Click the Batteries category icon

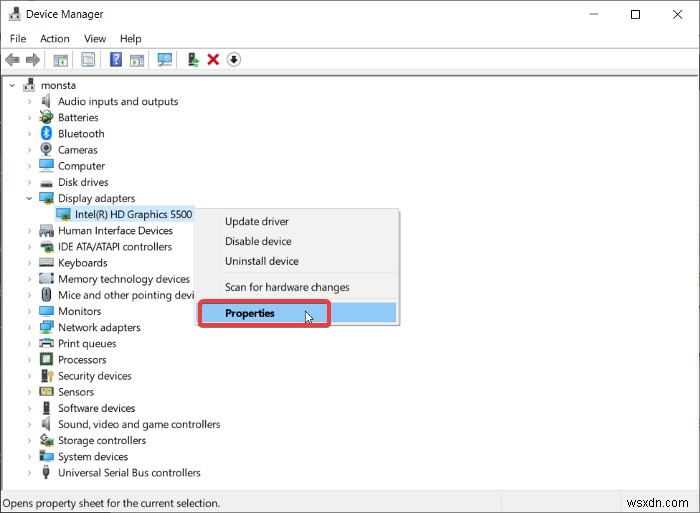(x=46, y=117)
